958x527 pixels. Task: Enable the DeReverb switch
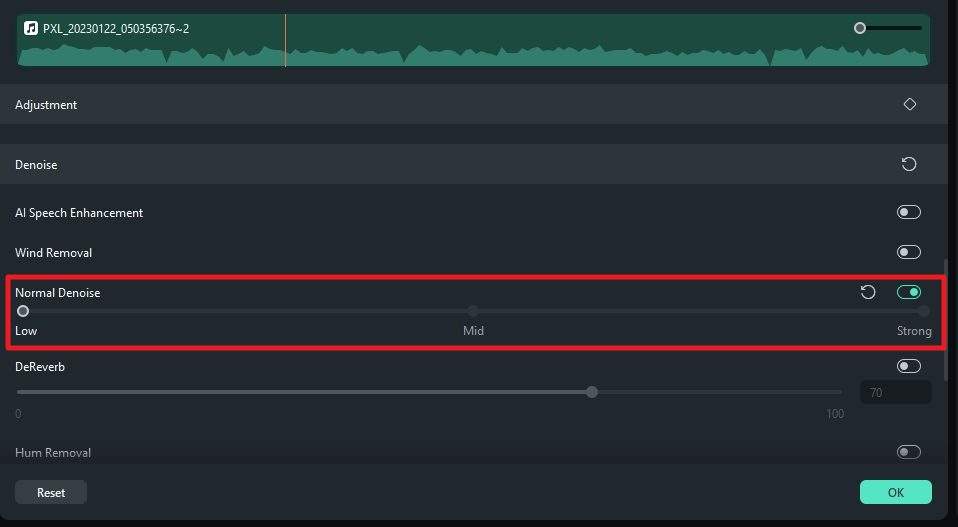point(909,366)
